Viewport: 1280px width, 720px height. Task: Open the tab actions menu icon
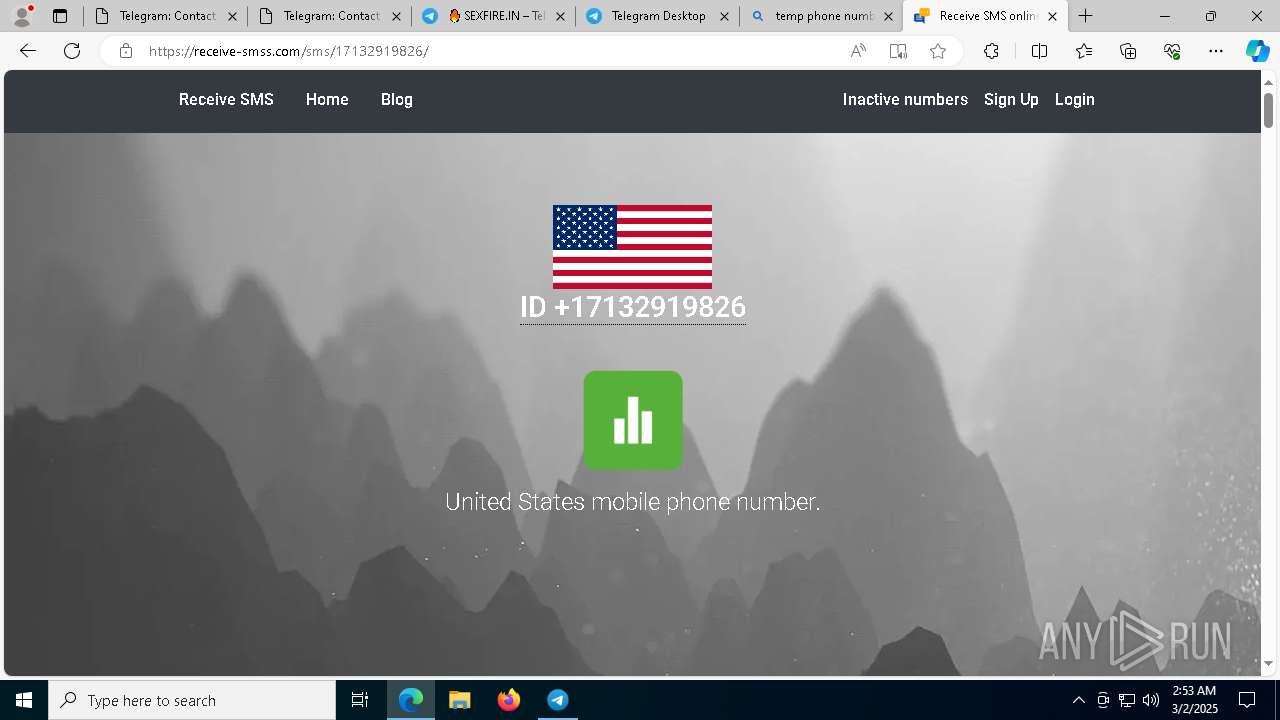point(60,16)
